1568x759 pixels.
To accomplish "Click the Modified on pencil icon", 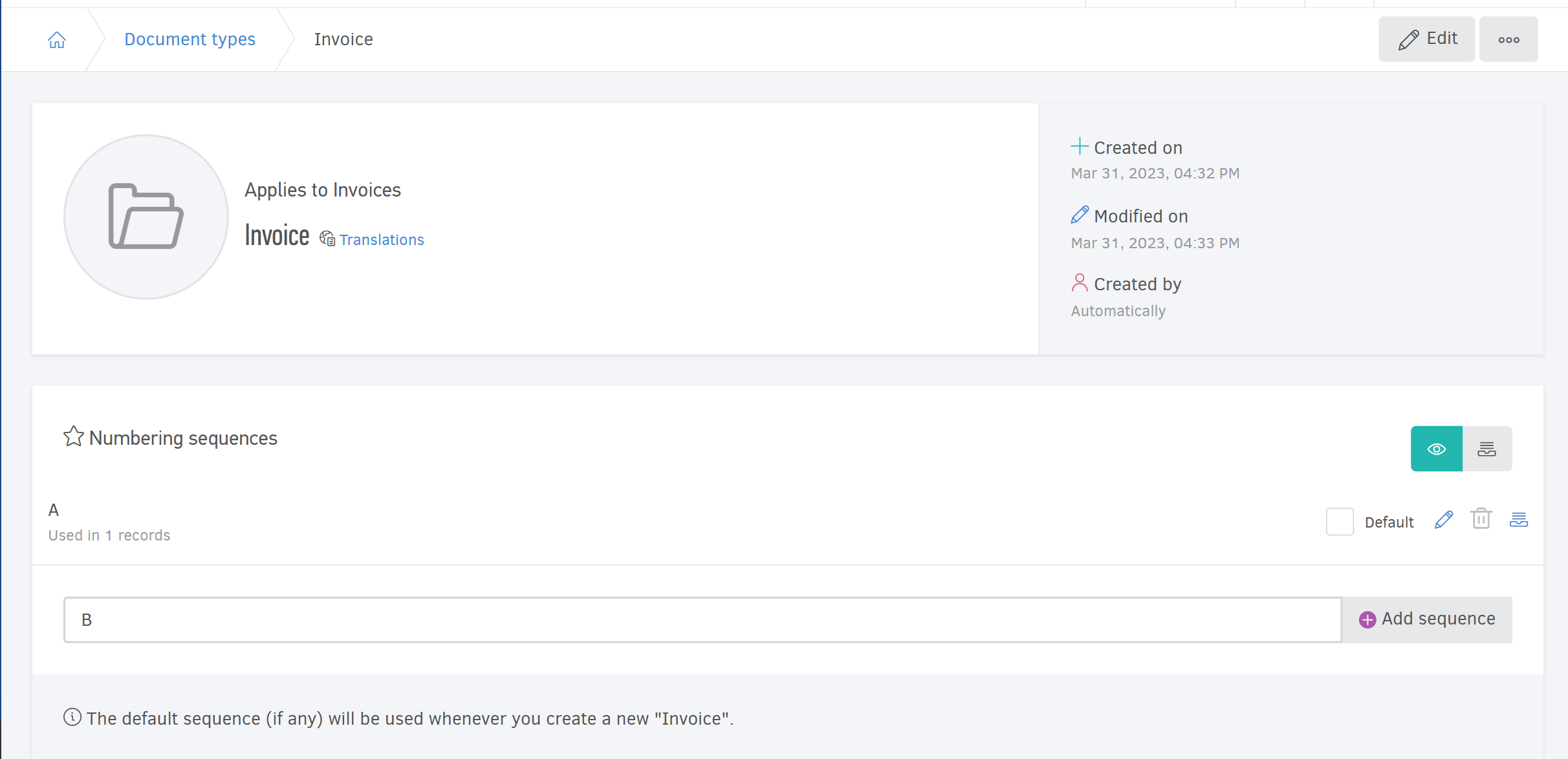I will pyautogui.click(x=1080, y=215).
